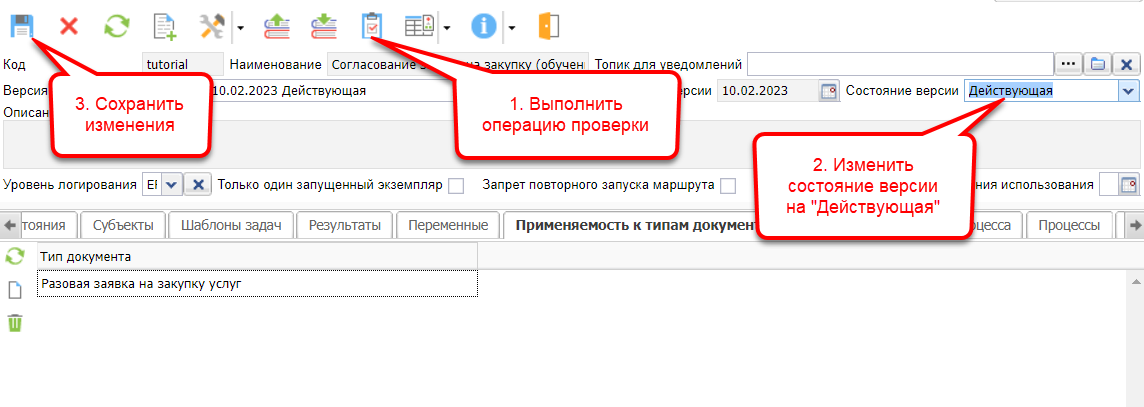1144x407 pixels.
Task: Click the upload books icon with up arrow
Action: [277, 26]
